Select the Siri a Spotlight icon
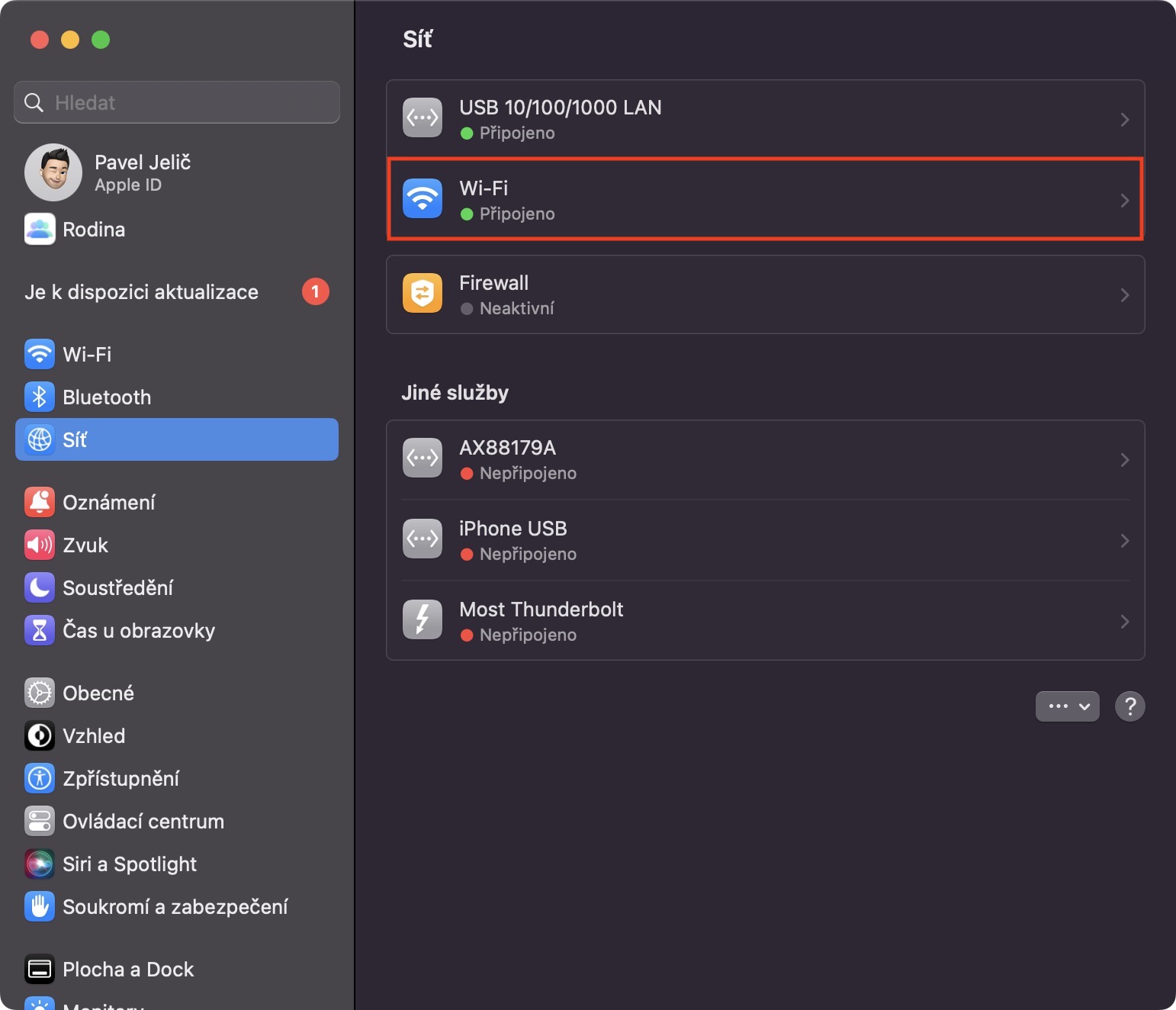This screenshot has height=1010, width=1176. [40, 864]
